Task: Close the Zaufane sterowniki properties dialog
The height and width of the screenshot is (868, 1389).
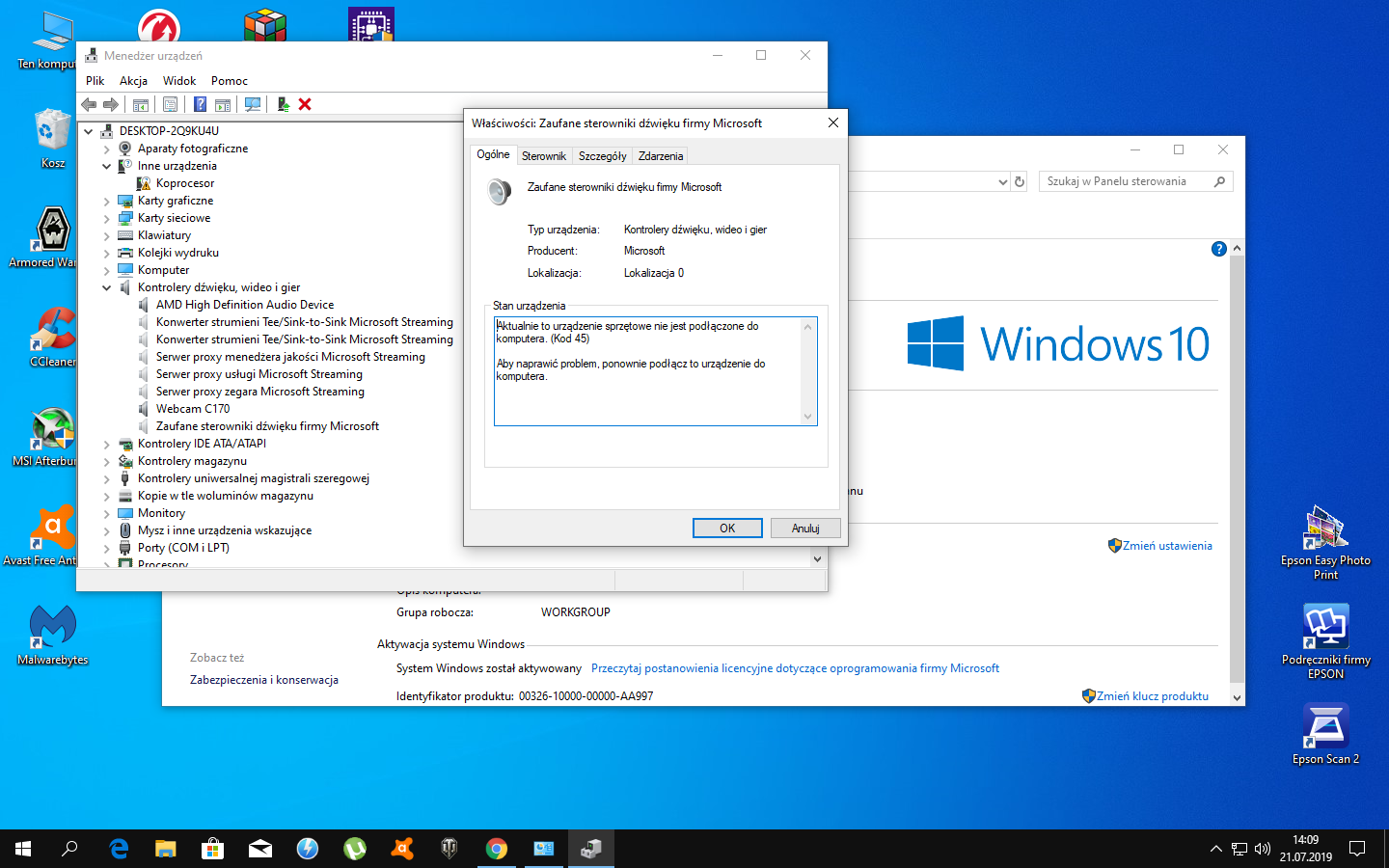Action: coord(833,122)
